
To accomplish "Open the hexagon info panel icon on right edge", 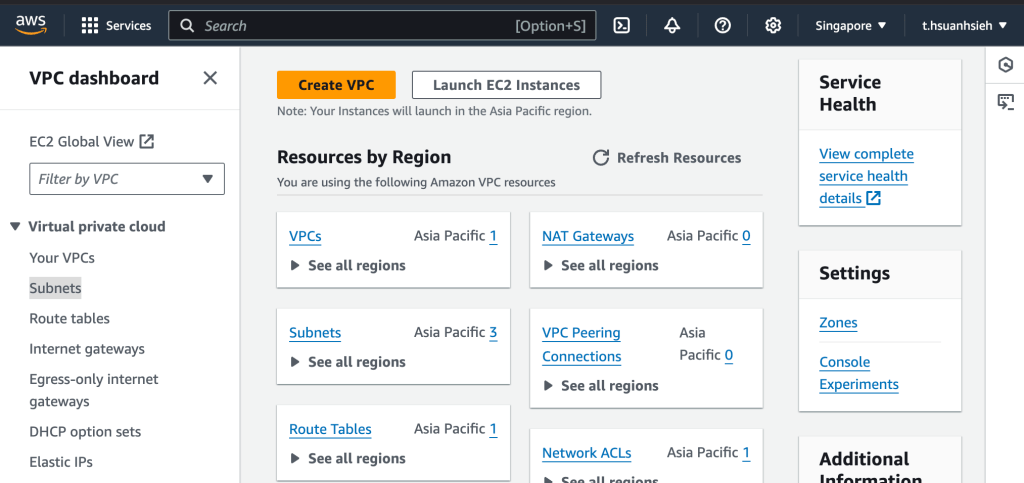I will coord(1005,65).
